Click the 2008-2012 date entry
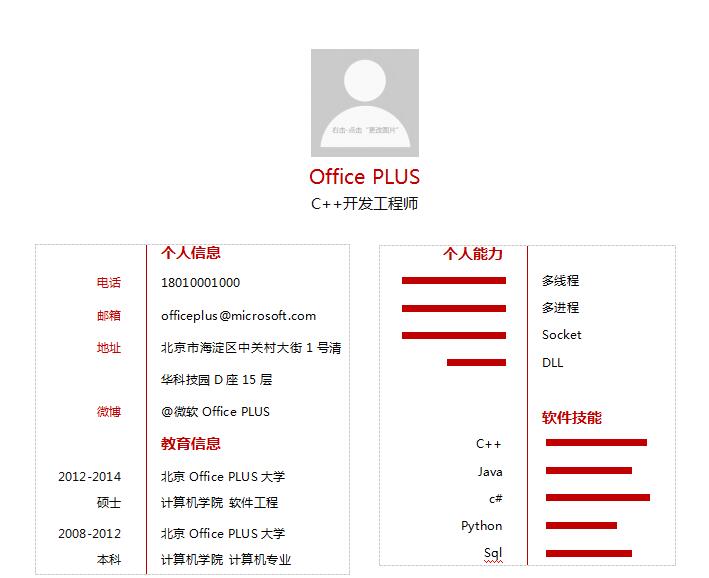The width and height of the screenshot is (709, 578). pos(89,534)
